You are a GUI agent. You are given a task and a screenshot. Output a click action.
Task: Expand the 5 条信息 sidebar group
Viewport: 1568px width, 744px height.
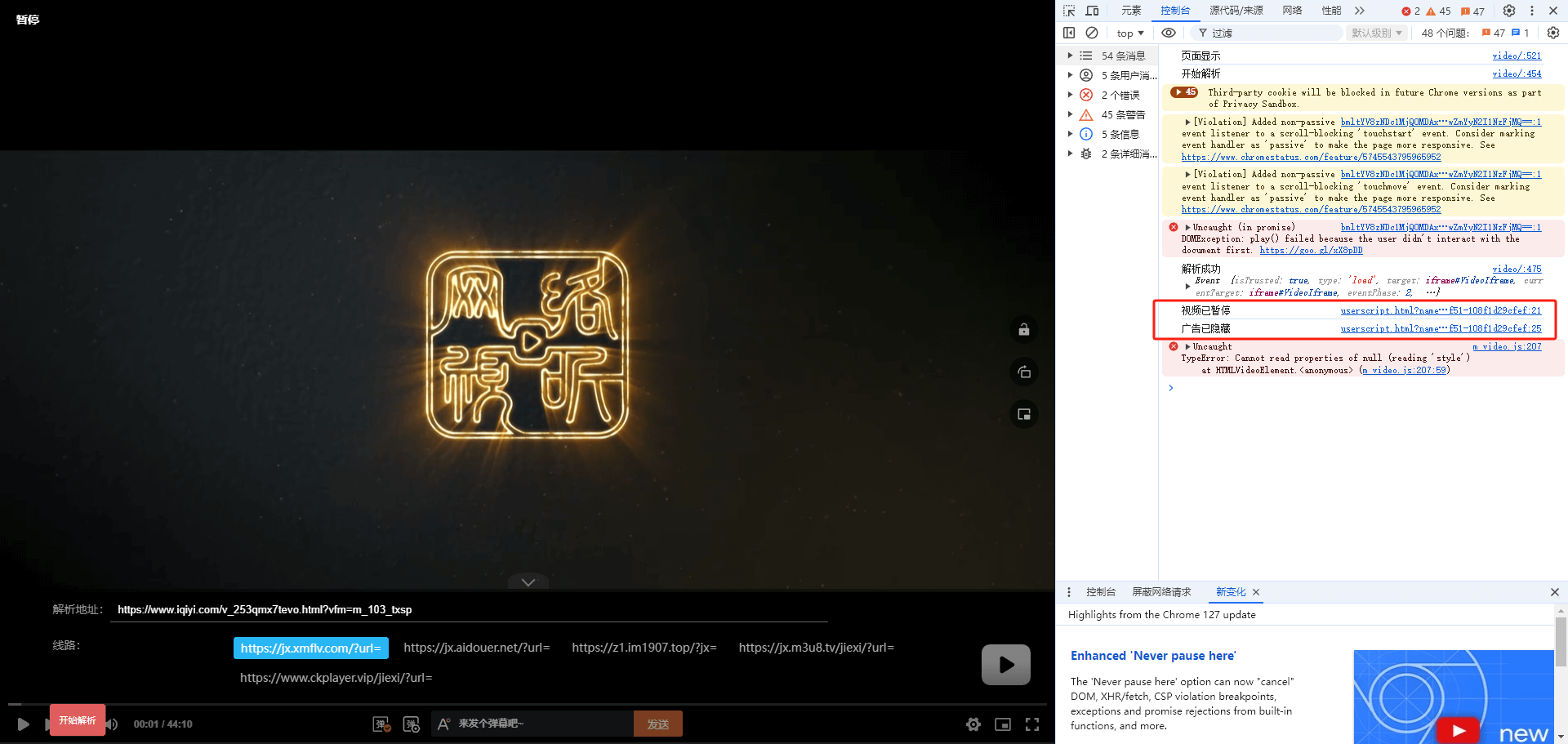pos(1070,134)
